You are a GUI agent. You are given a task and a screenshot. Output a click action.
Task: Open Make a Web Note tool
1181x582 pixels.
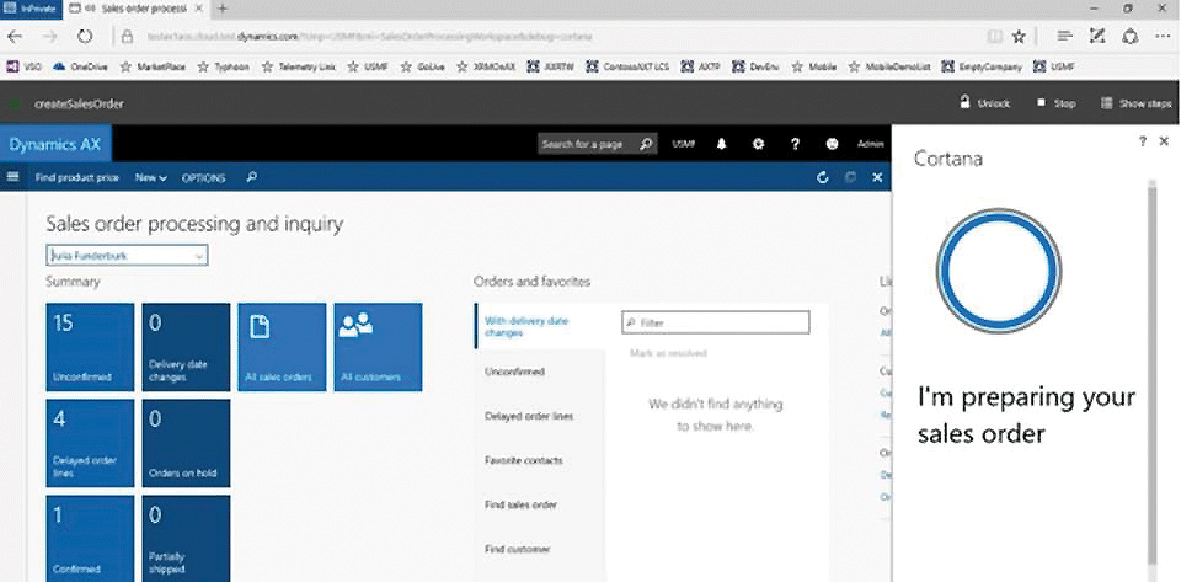click(x=1097, y=36)
